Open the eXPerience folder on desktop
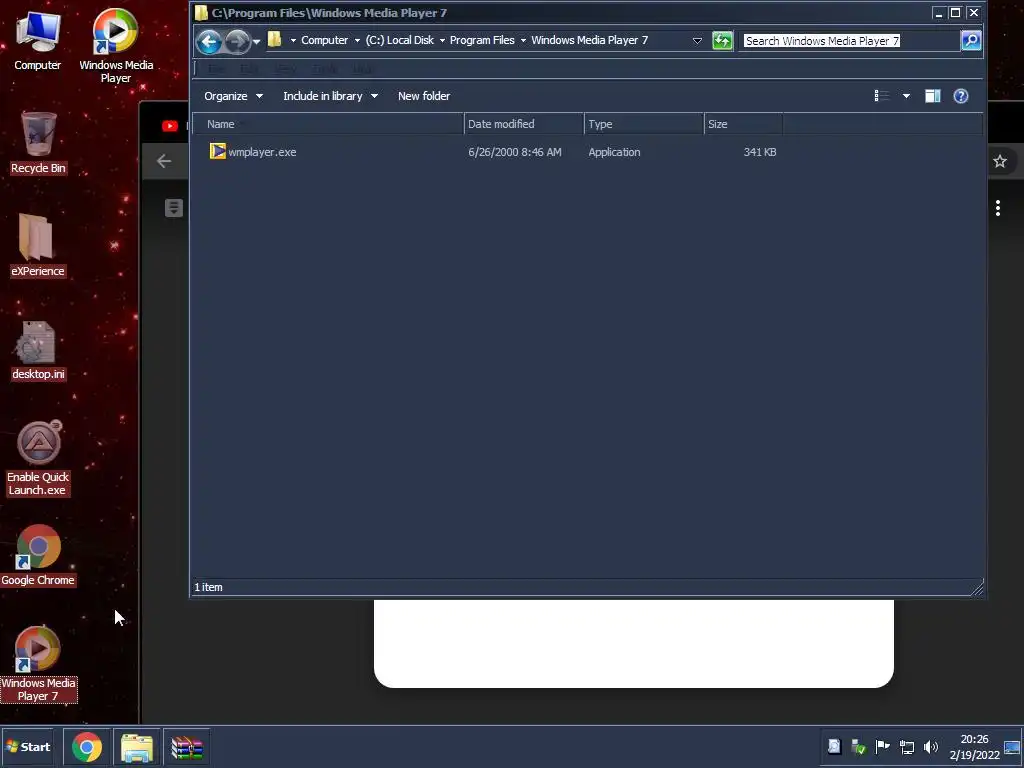1024x768 pixels. [37, 246]
